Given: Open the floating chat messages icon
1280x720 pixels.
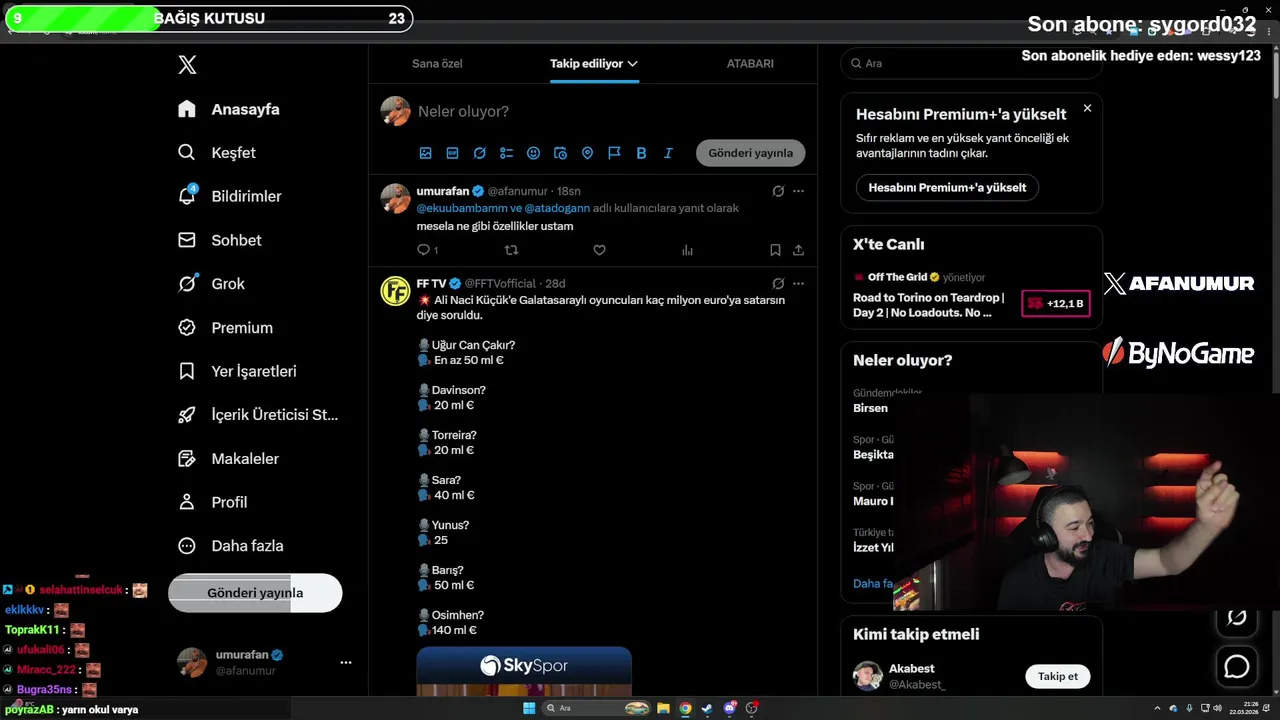Looking at the screenshot, I should (1237, 666).
